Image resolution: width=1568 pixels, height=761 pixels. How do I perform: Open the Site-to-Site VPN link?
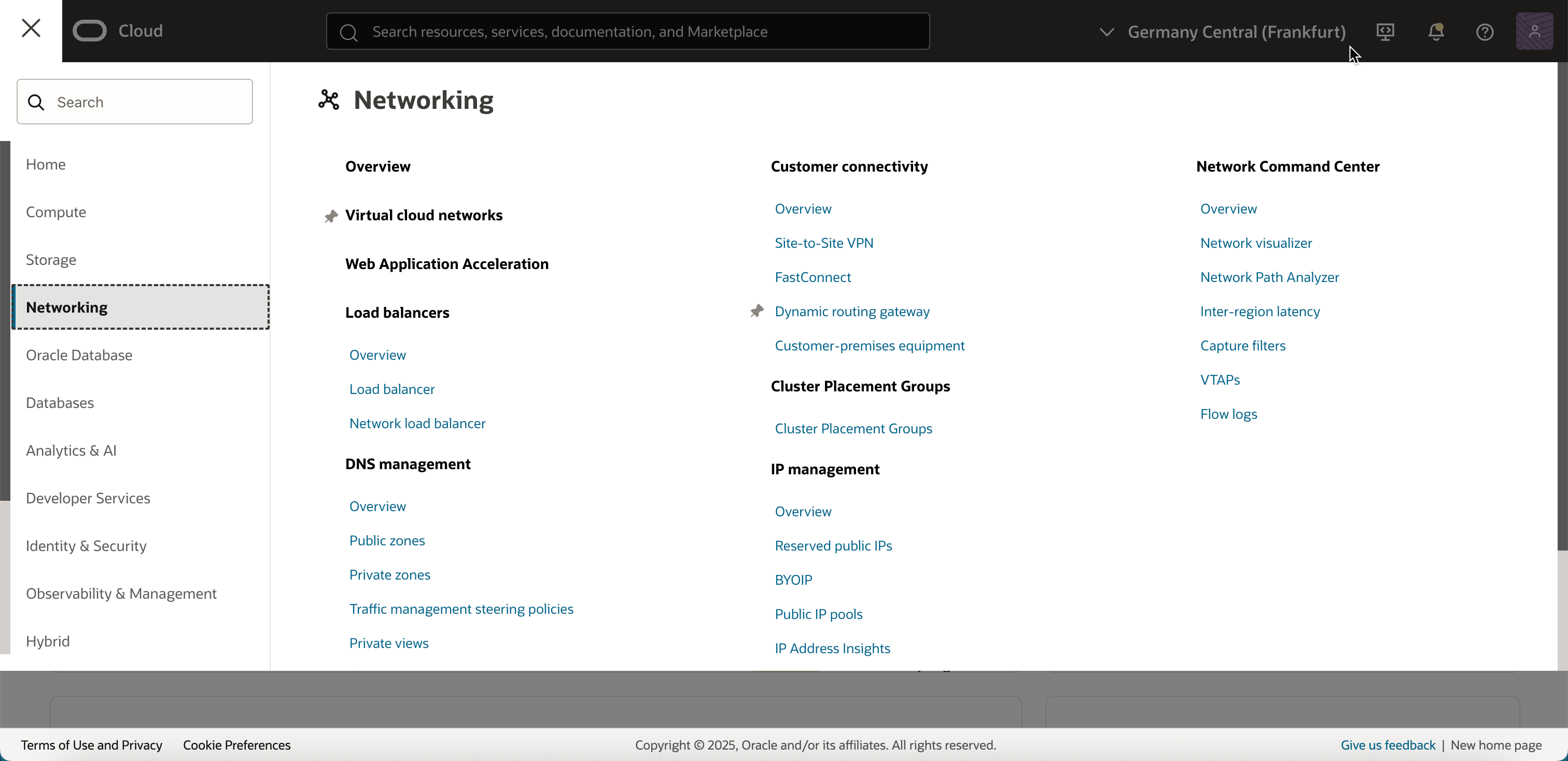point(823,243)
